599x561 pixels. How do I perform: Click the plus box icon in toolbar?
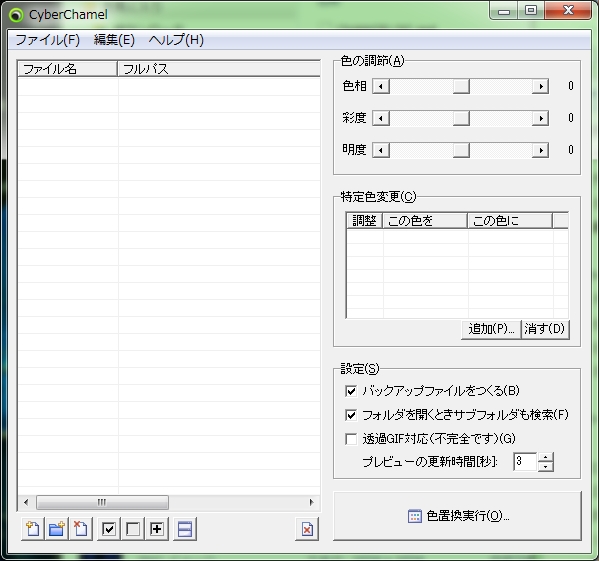click(157, 529)
